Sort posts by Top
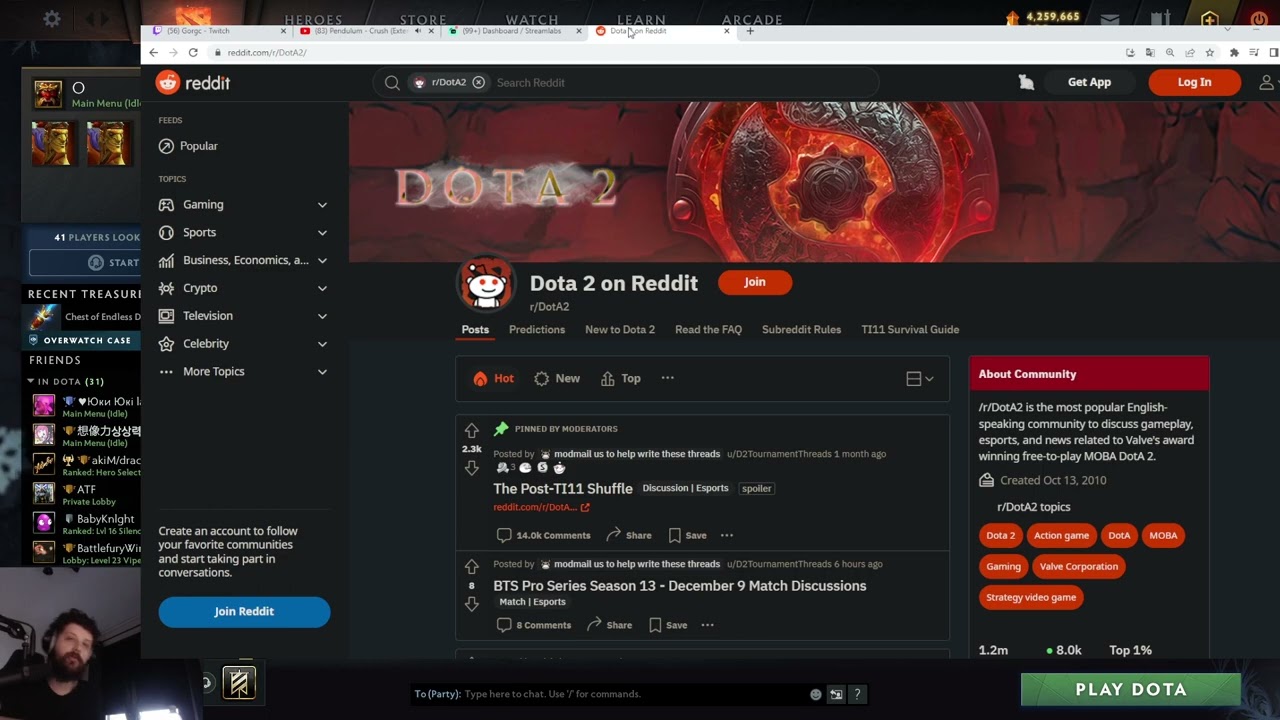The width and height of the screenshot is (1280, 720). click(x=621, y=378)
